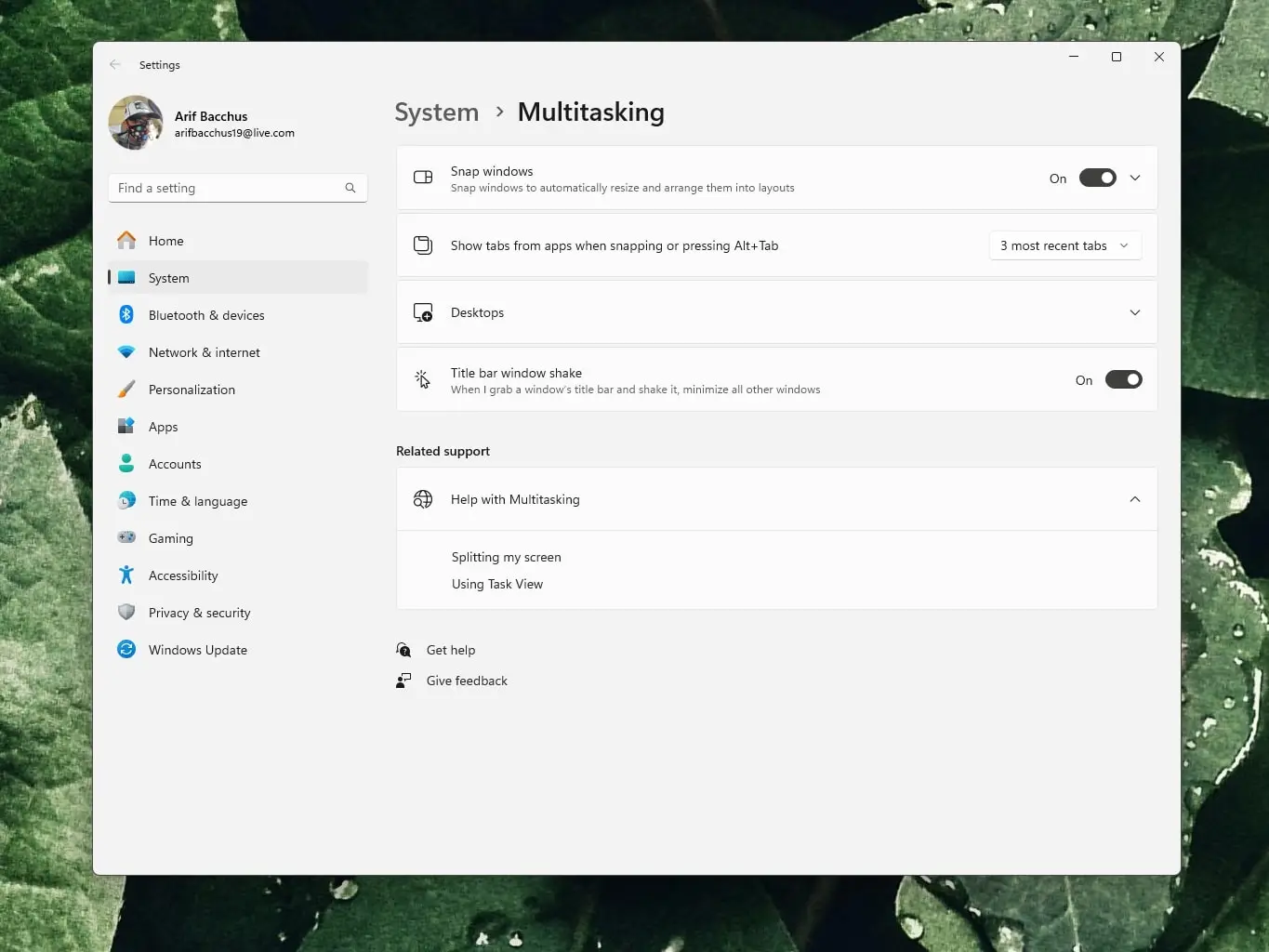Open the '3 most recent tabs' dropdown
The height and width of the screenshot is (952, 1269).
(1064, 245)
